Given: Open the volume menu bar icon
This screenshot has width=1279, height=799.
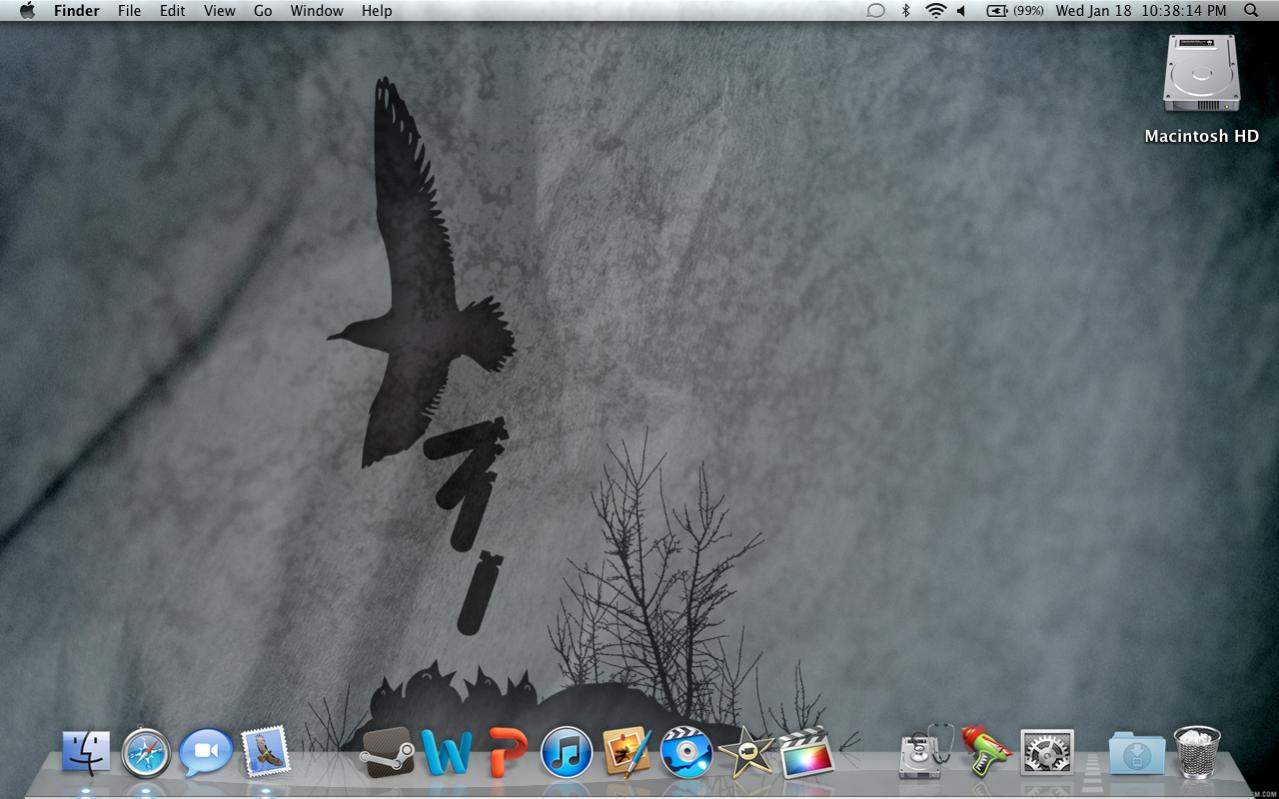Looking at the screenshot, I should pyautogui.click(x=961, y=11).
